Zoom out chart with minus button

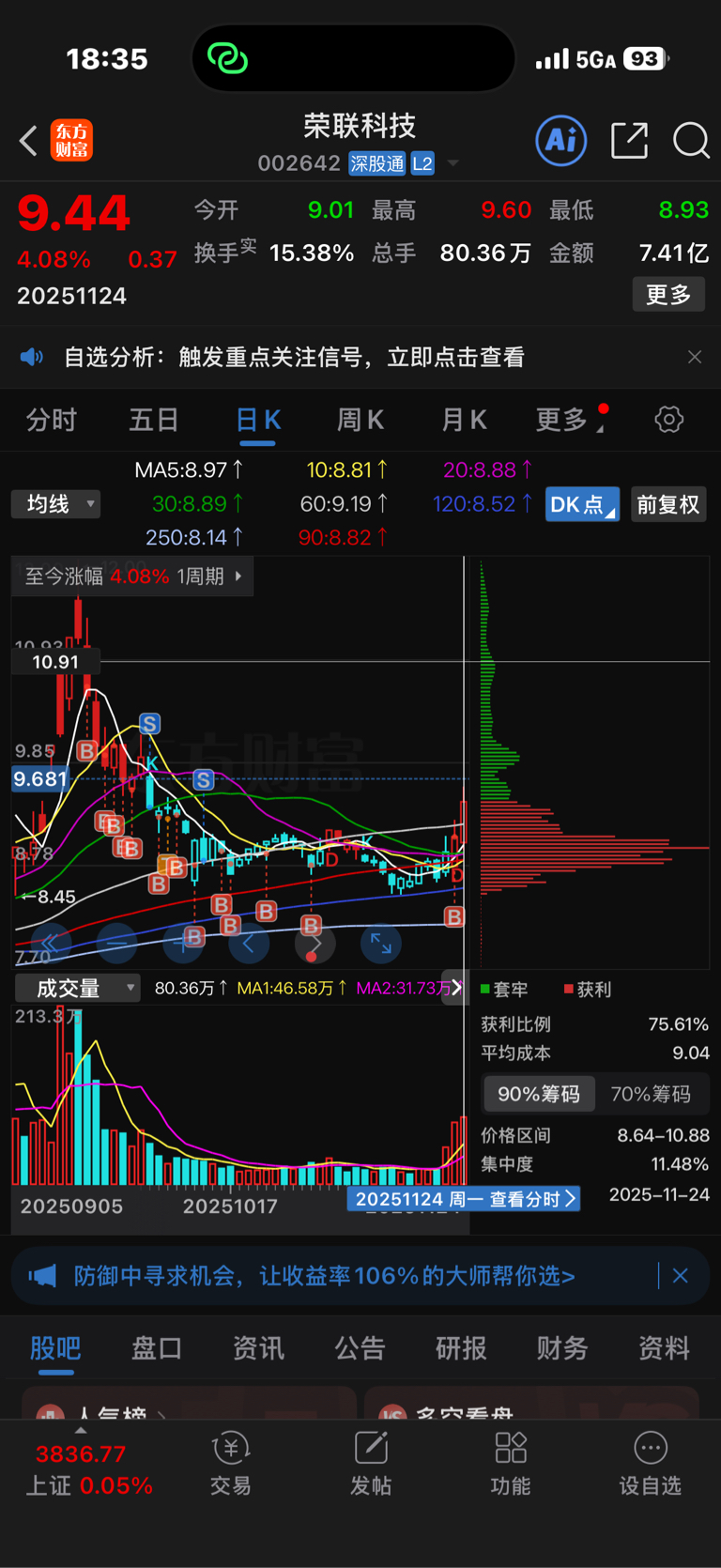click(116, 943)
